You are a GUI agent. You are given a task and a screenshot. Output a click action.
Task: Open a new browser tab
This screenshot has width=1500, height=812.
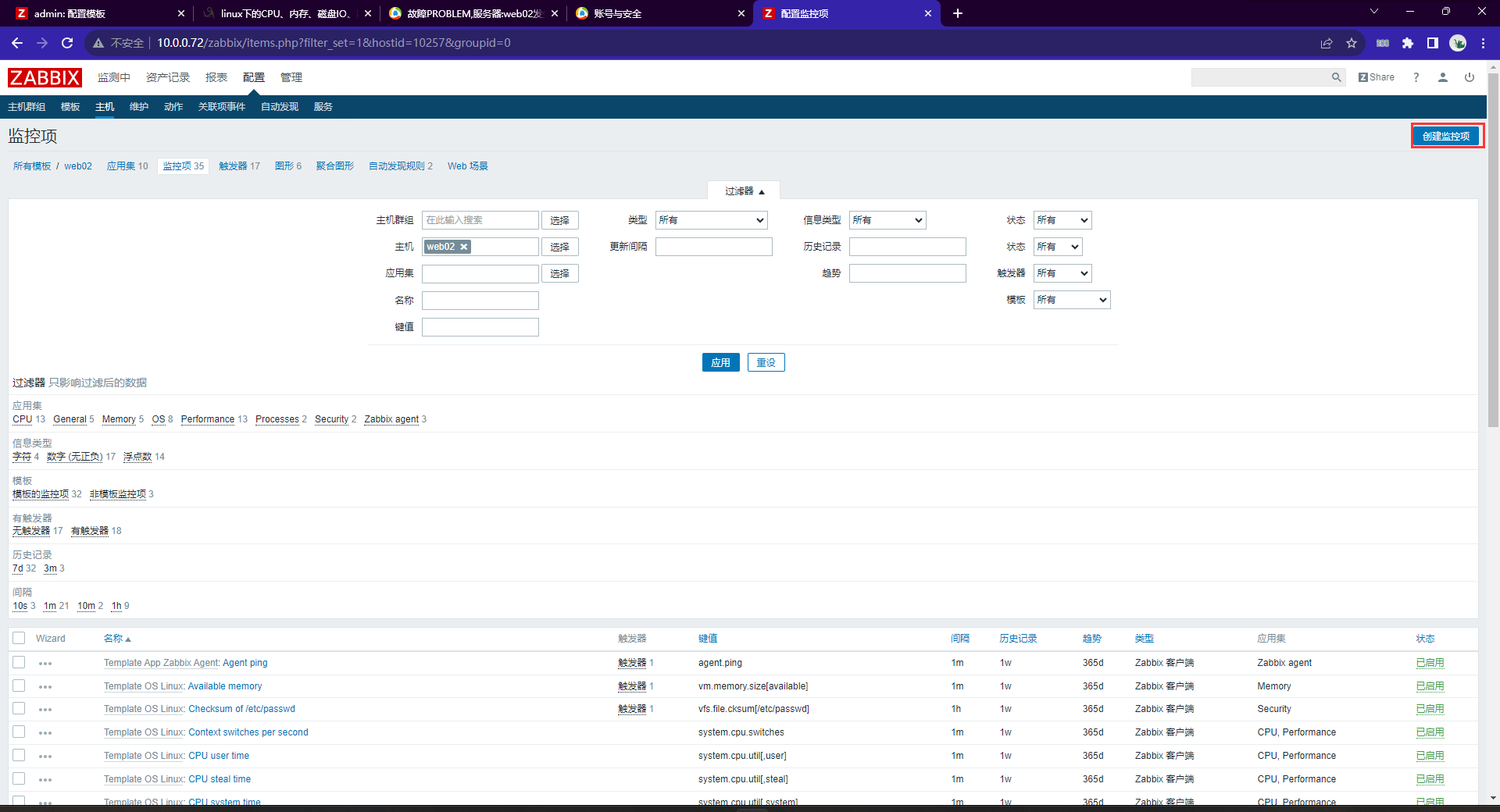pyautogui.click(x=958, y=13)
